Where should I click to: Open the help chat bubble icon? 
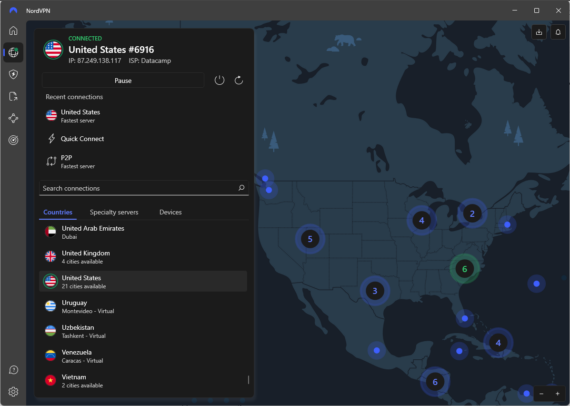13,370
